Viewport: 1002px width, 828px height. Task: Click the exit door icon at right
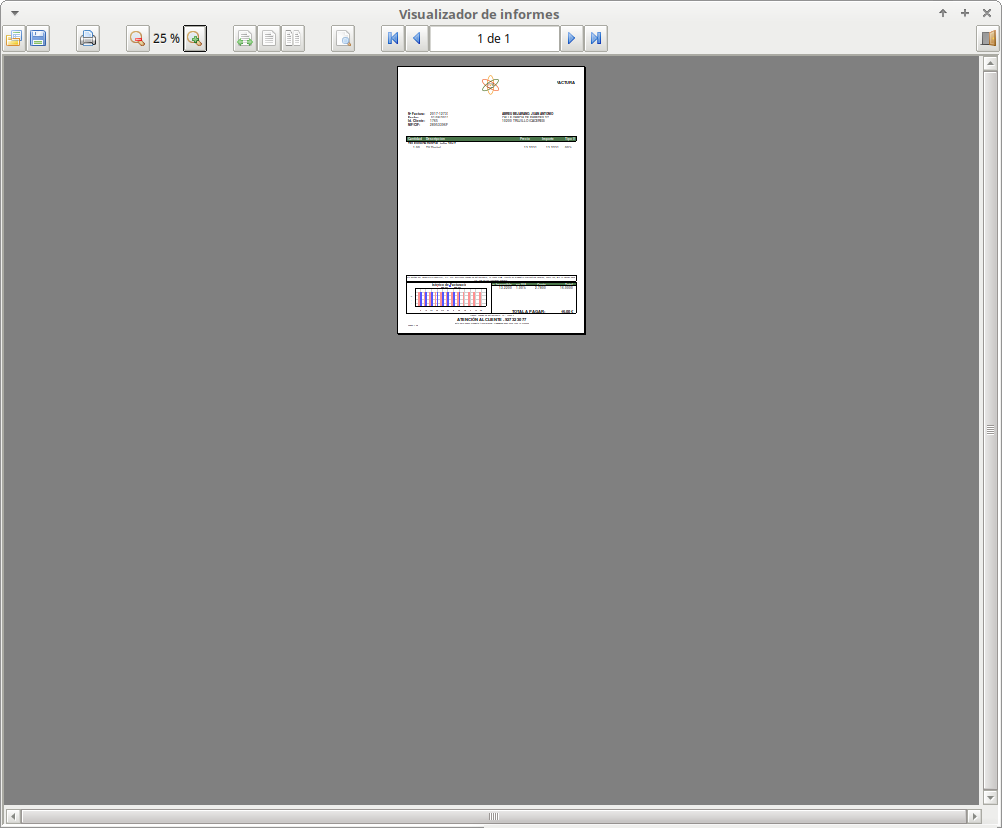click(988, 38)
